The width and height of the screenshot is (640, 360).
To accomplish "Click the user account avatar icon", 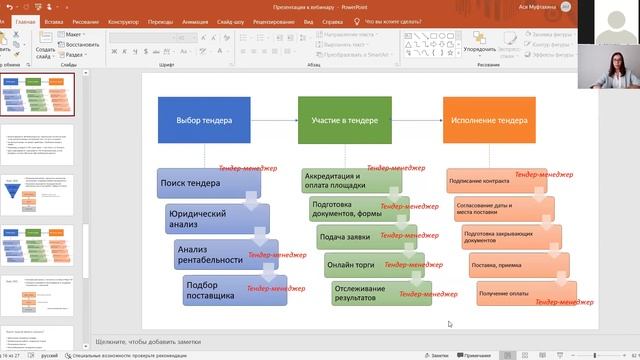I will [x=566, y=7].
